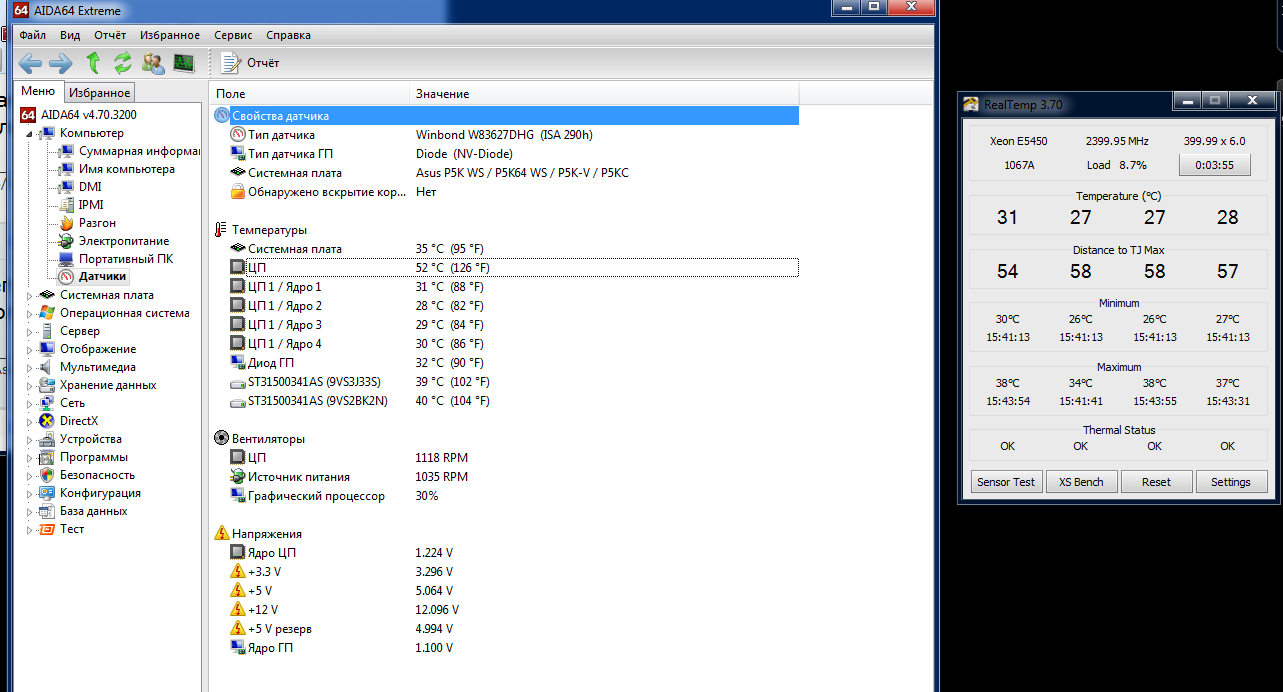Click the Тест tree item icon
1283x692 pixels.
(x=46, y=529)
